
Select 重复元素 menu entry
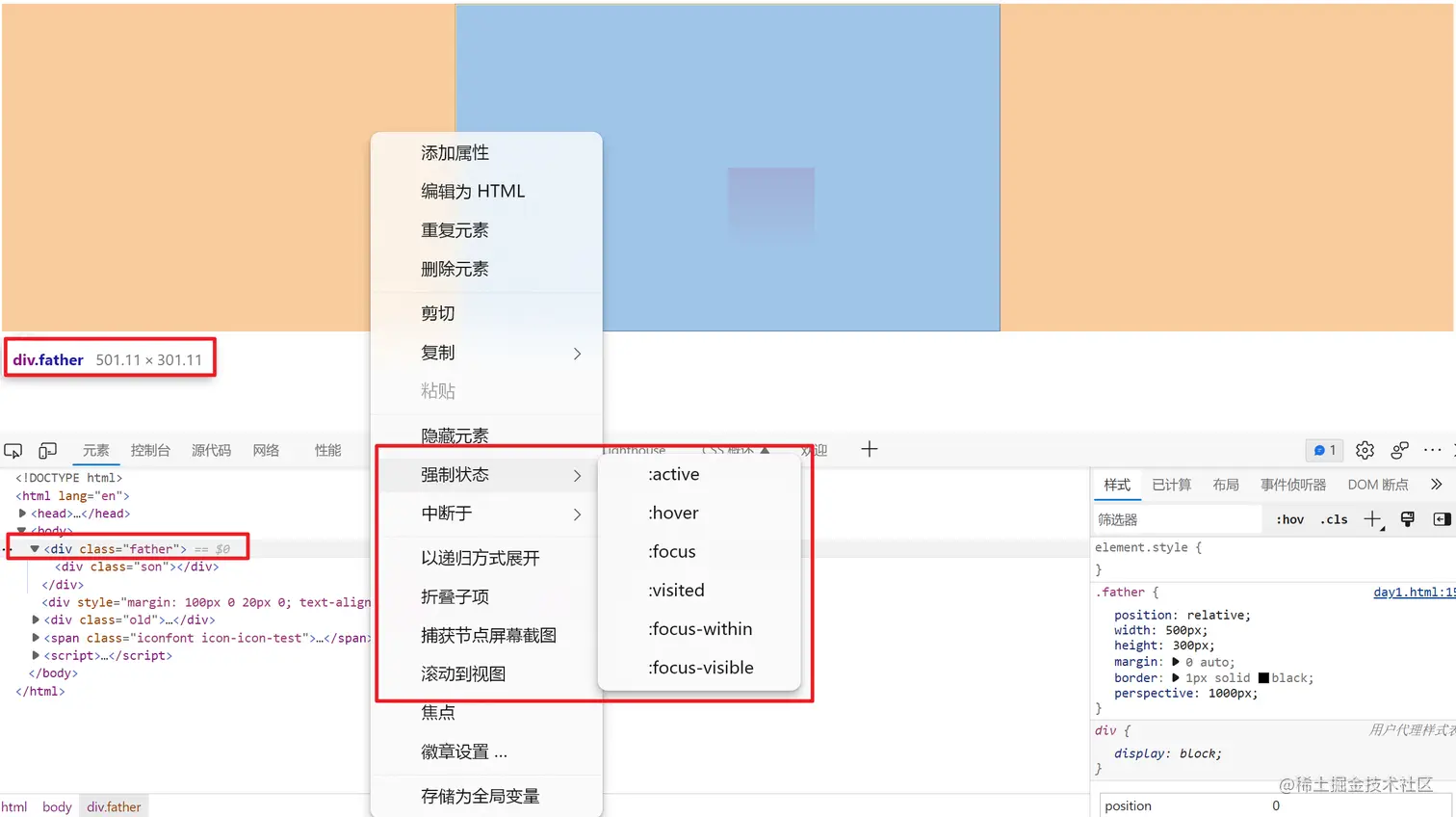coord(486,230)
